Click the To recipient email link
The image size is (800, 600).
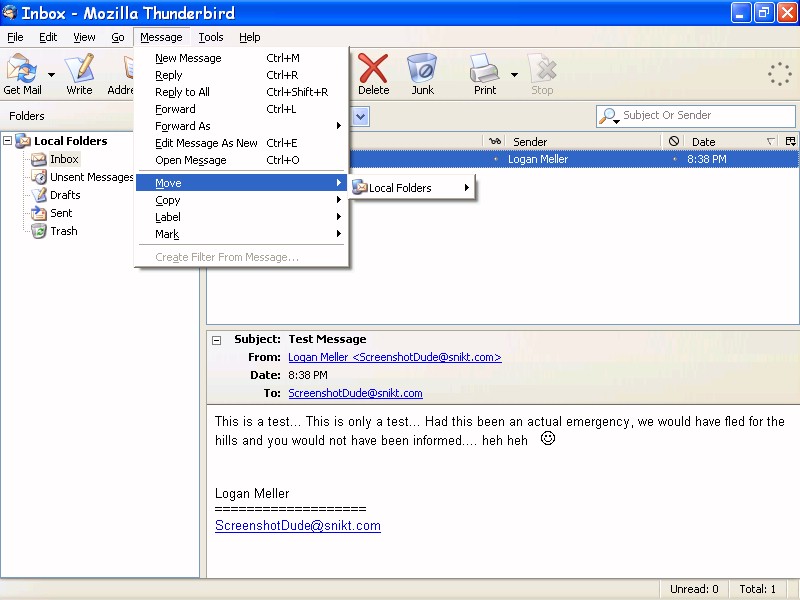355,393
